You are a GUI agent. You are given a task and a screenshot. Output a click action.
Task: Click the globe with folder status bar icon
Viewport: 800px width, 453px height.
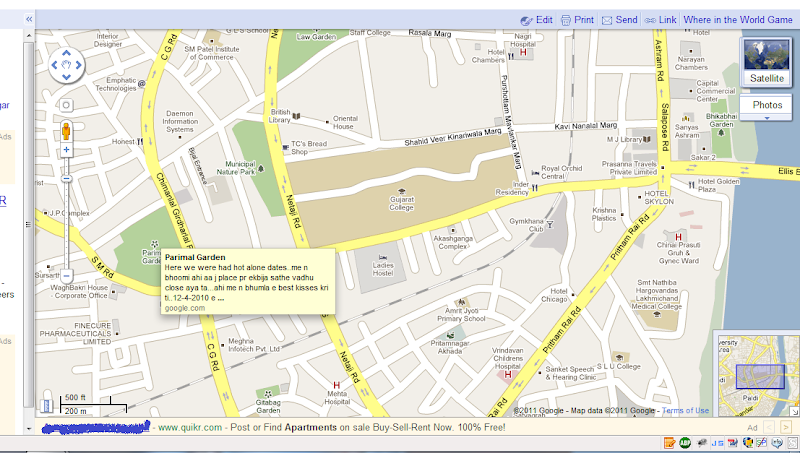[748, 443]
